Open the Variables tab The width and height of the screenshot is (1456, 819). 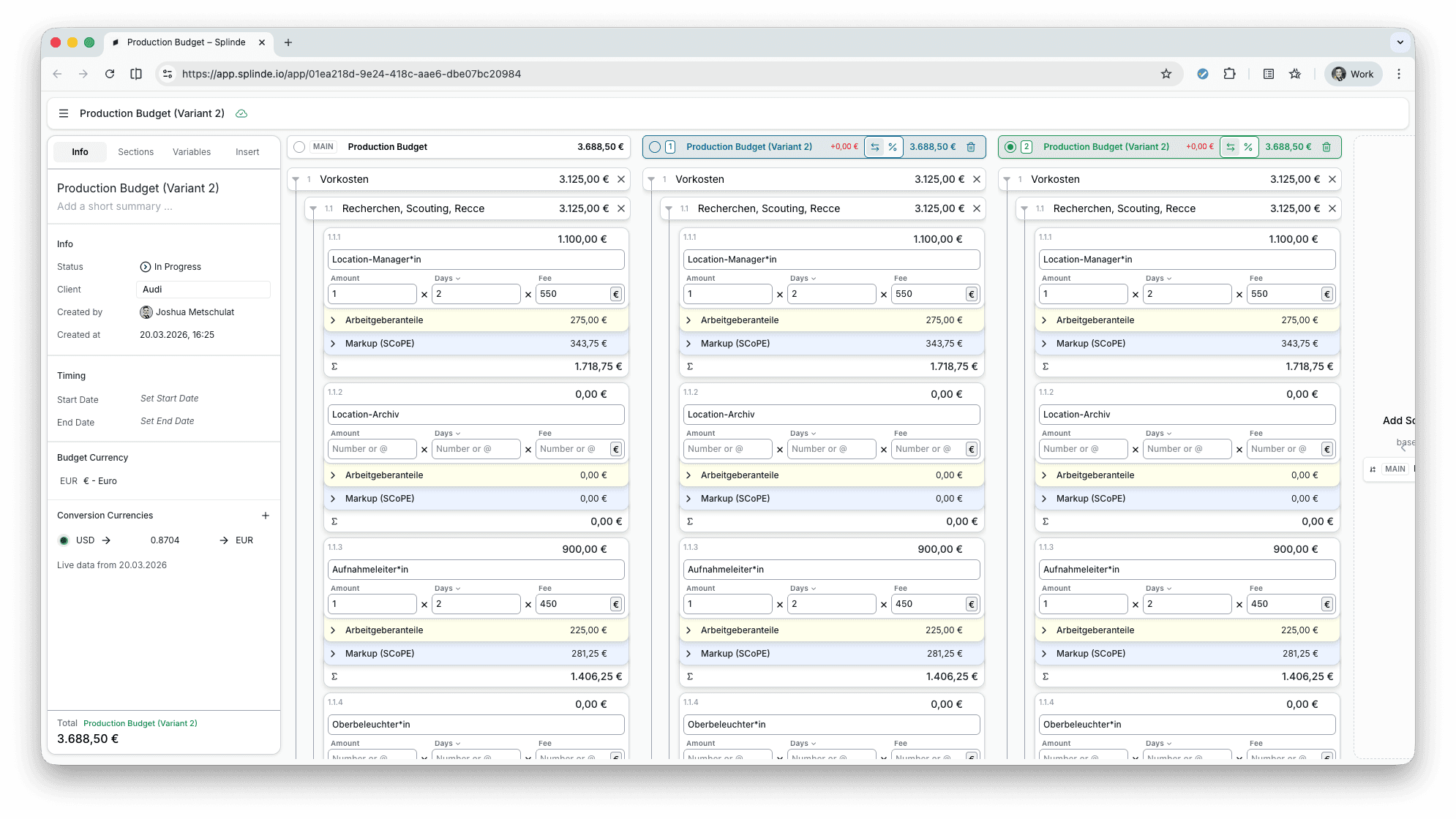(192, 152)
